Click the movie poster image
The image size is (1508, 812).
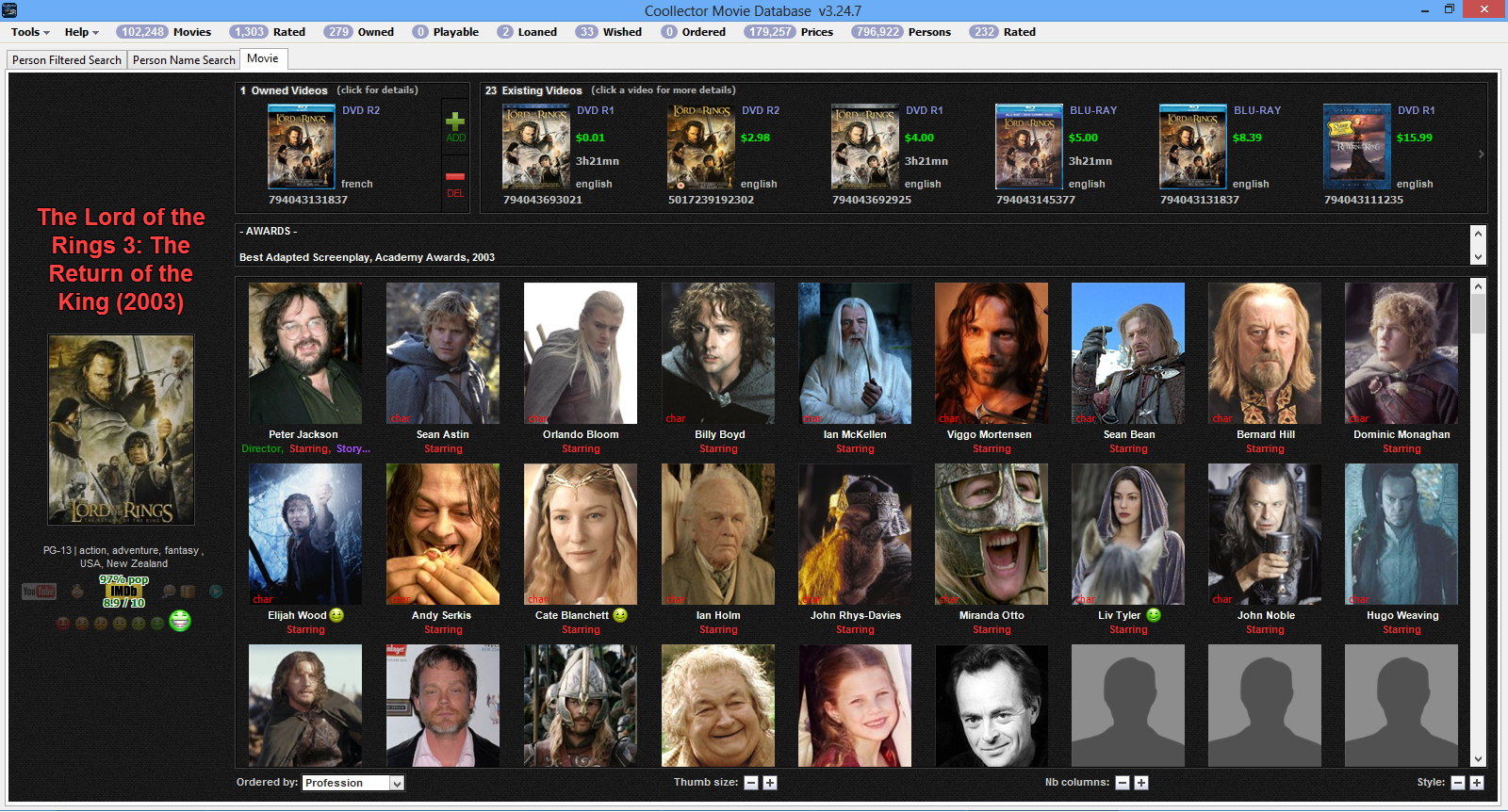[x=122, y=430]
